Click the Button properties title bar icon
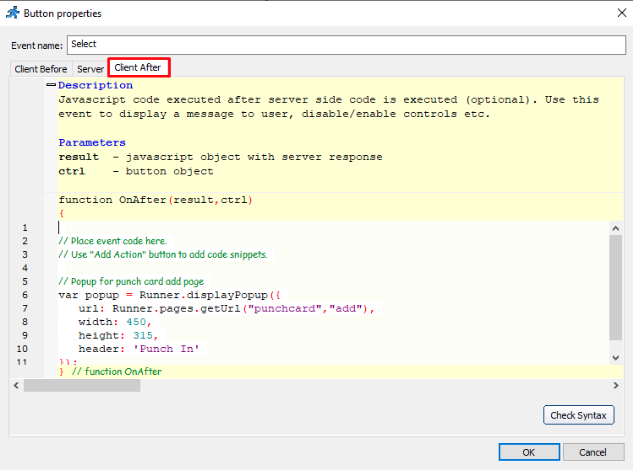 coord(11,13)
